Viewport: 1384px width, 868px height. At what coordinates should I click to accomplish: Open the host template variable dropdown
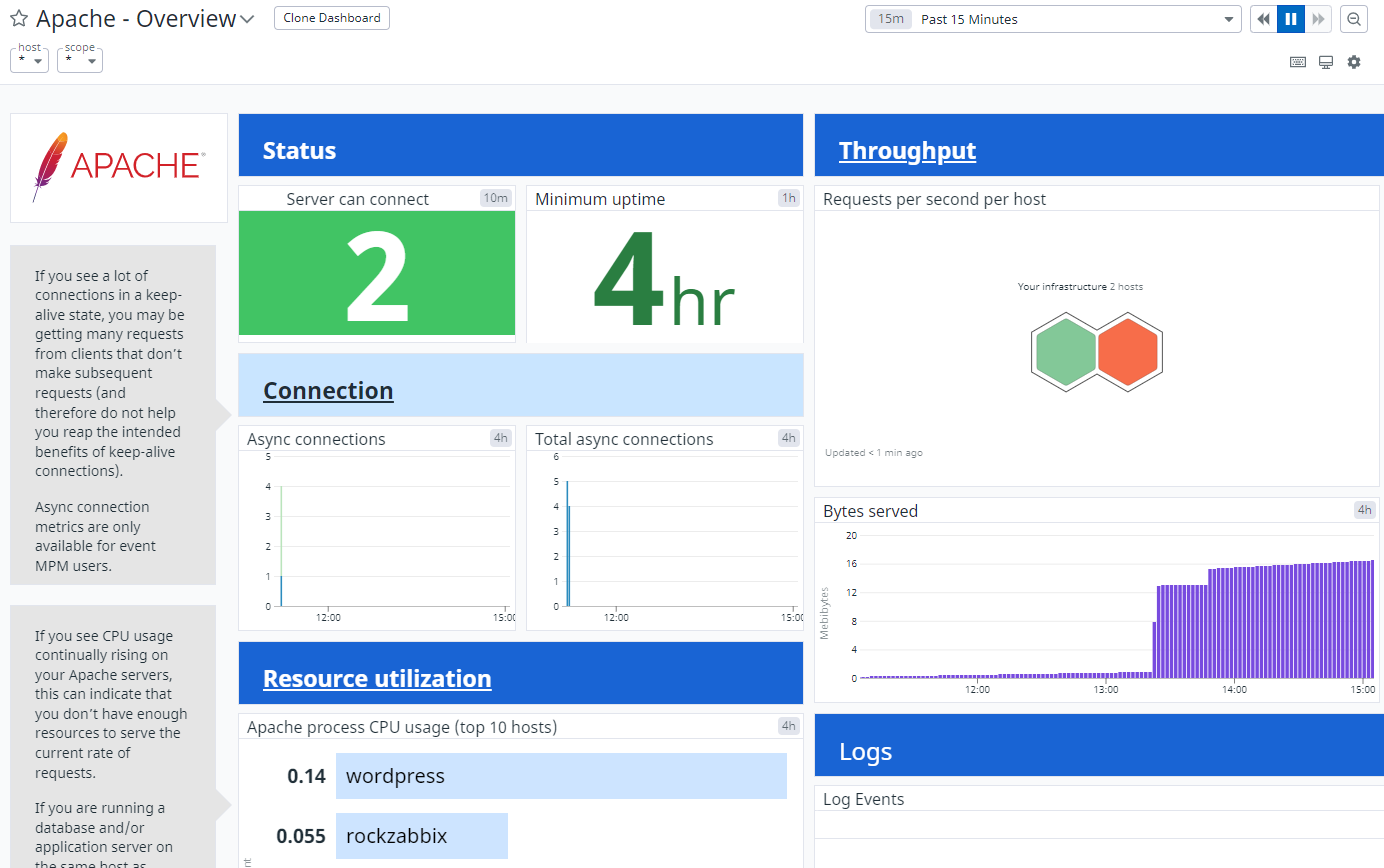[29, 60]
